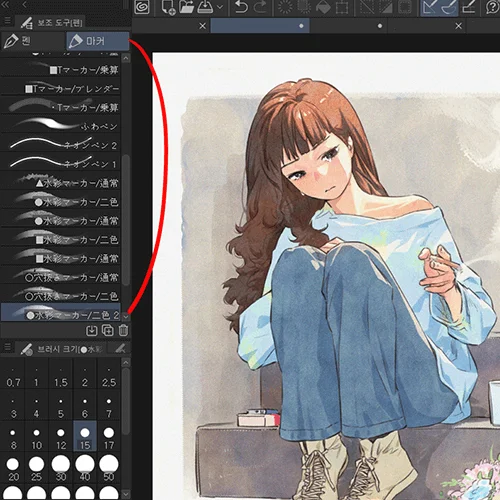This screenshot has width=500, height=500.
Task: Expand dropdown arrow next to save icon
Action: (x=220, y=7)
